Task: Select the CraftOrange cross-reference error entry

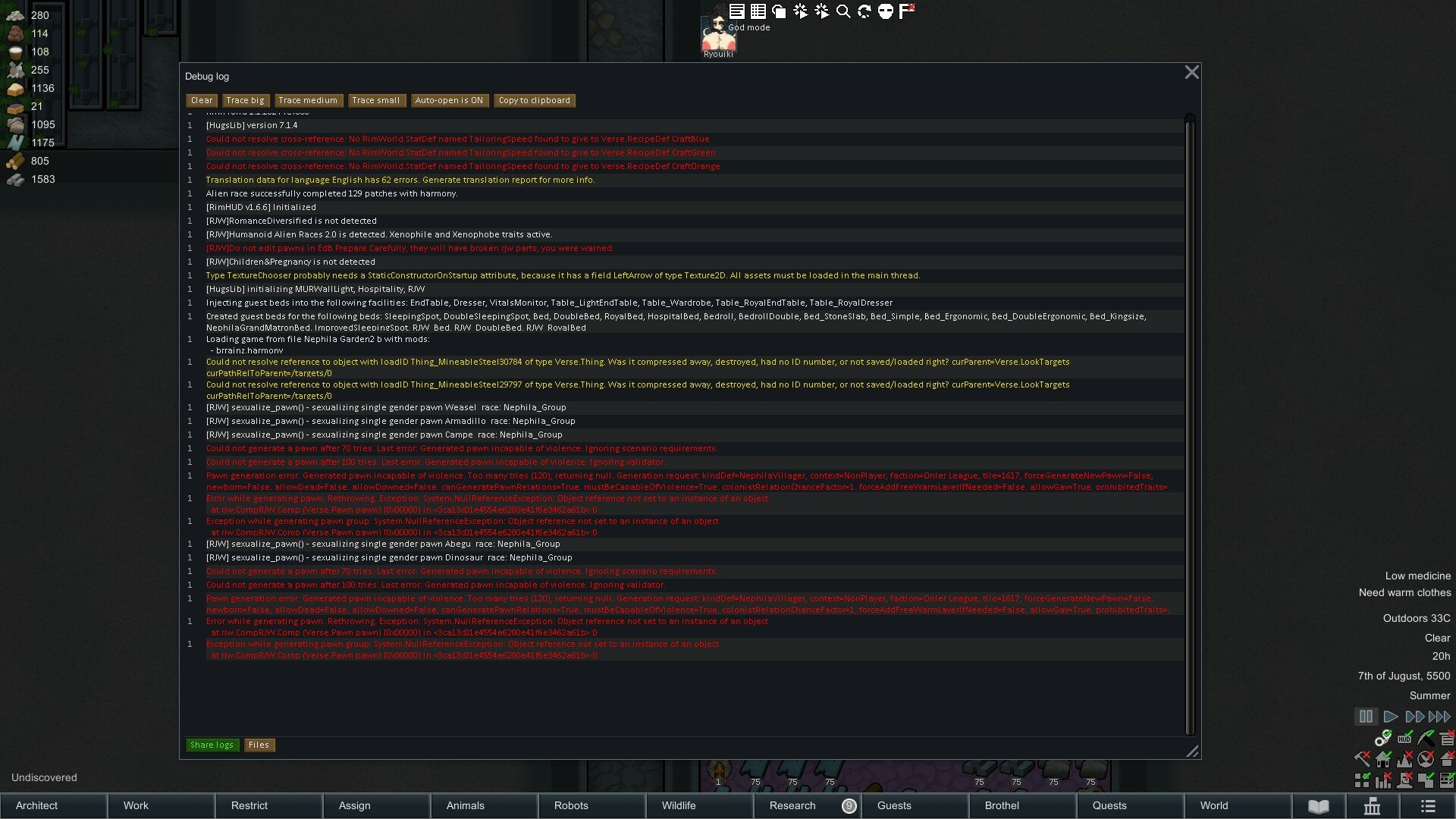Action: pyautogui.click(x=685, y=166)
